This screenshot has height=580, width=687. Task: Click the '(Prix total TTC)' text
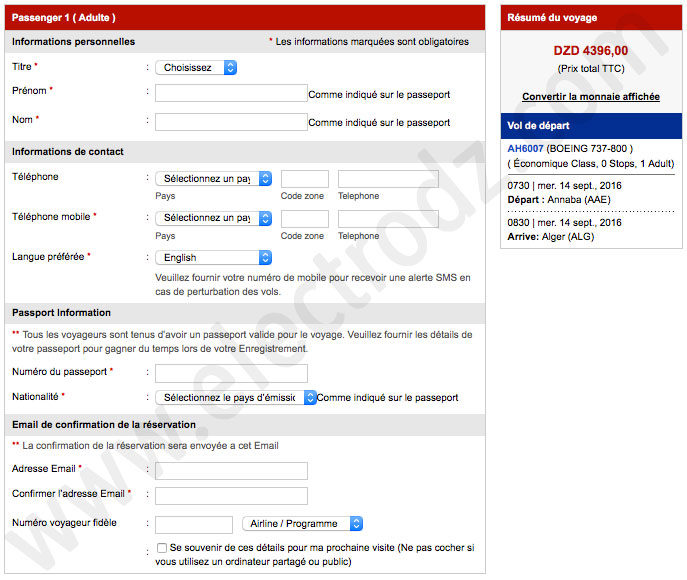pyautogui.click(x=591, y=69)
